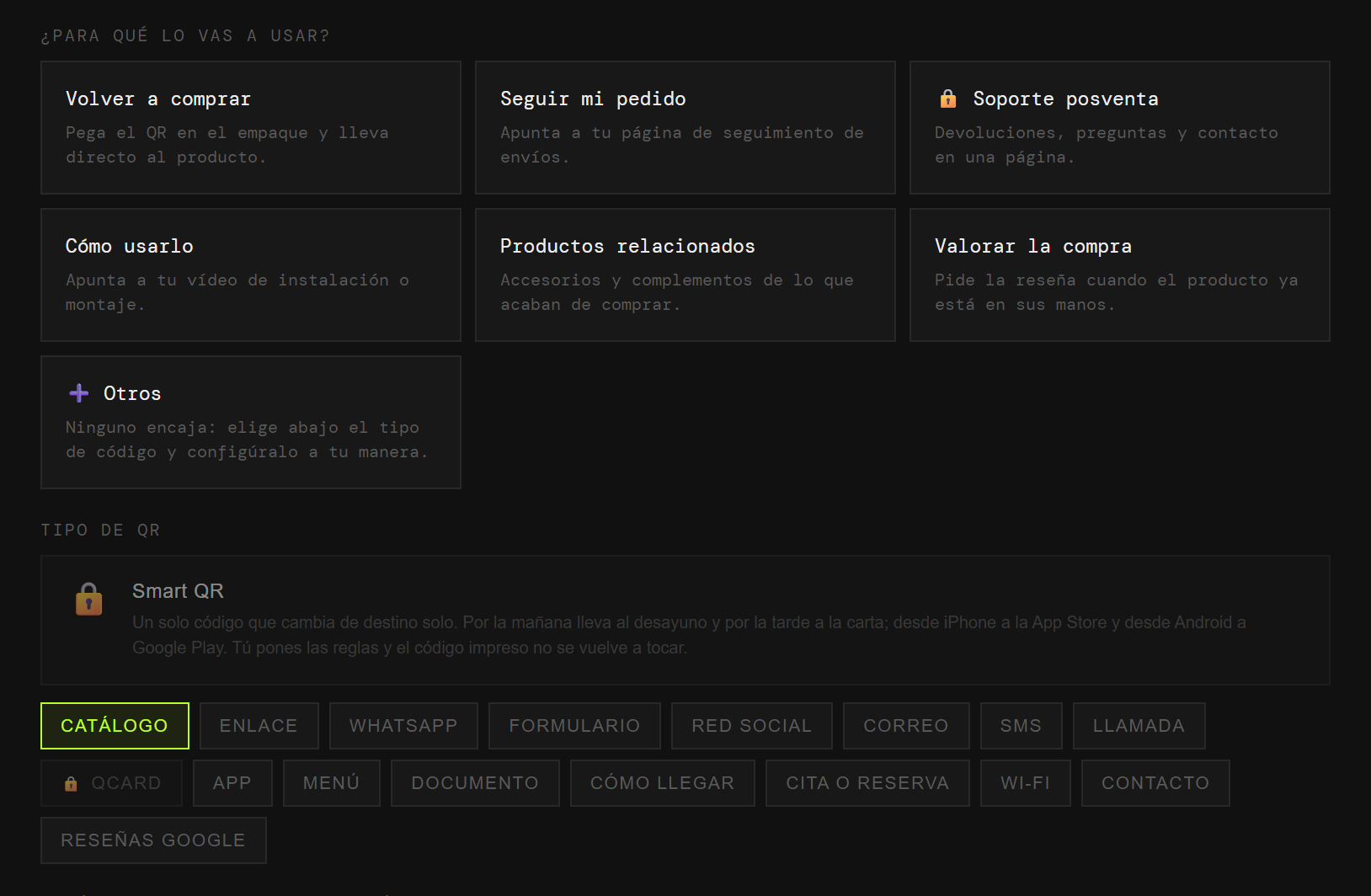The height and width of the screenshot is (896, 1371).
Task: Click the locked QCARD type label
Action: coord(126,783)
